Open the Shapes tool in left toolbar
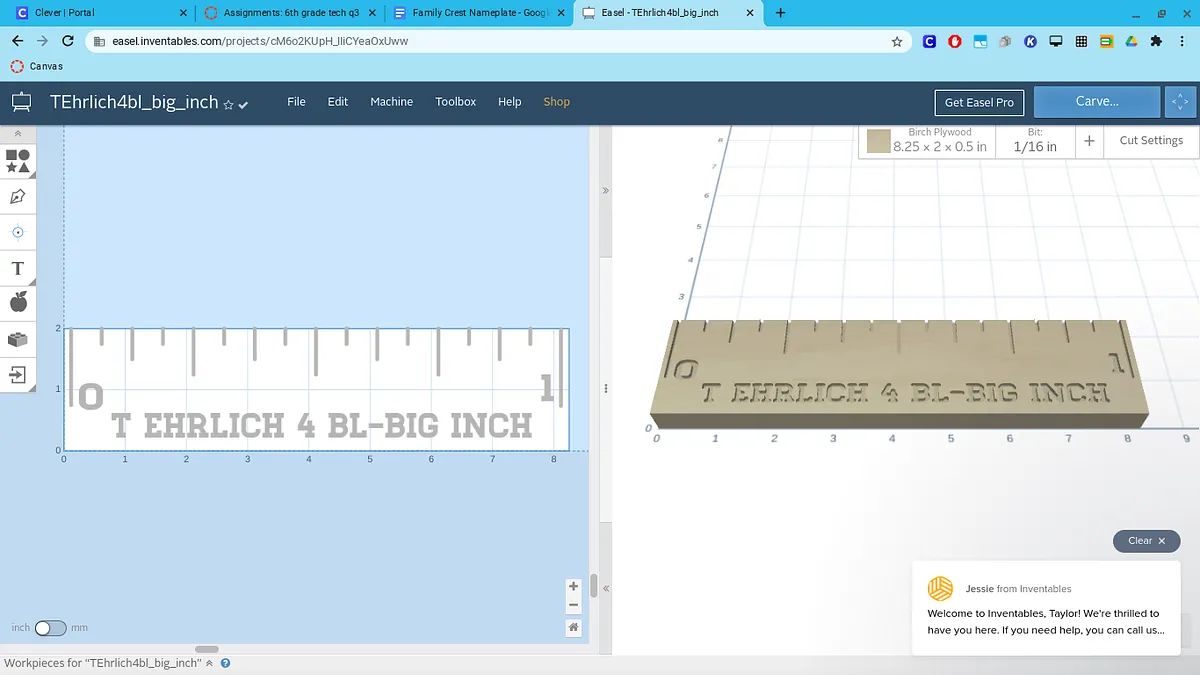 tap(17, 161)
